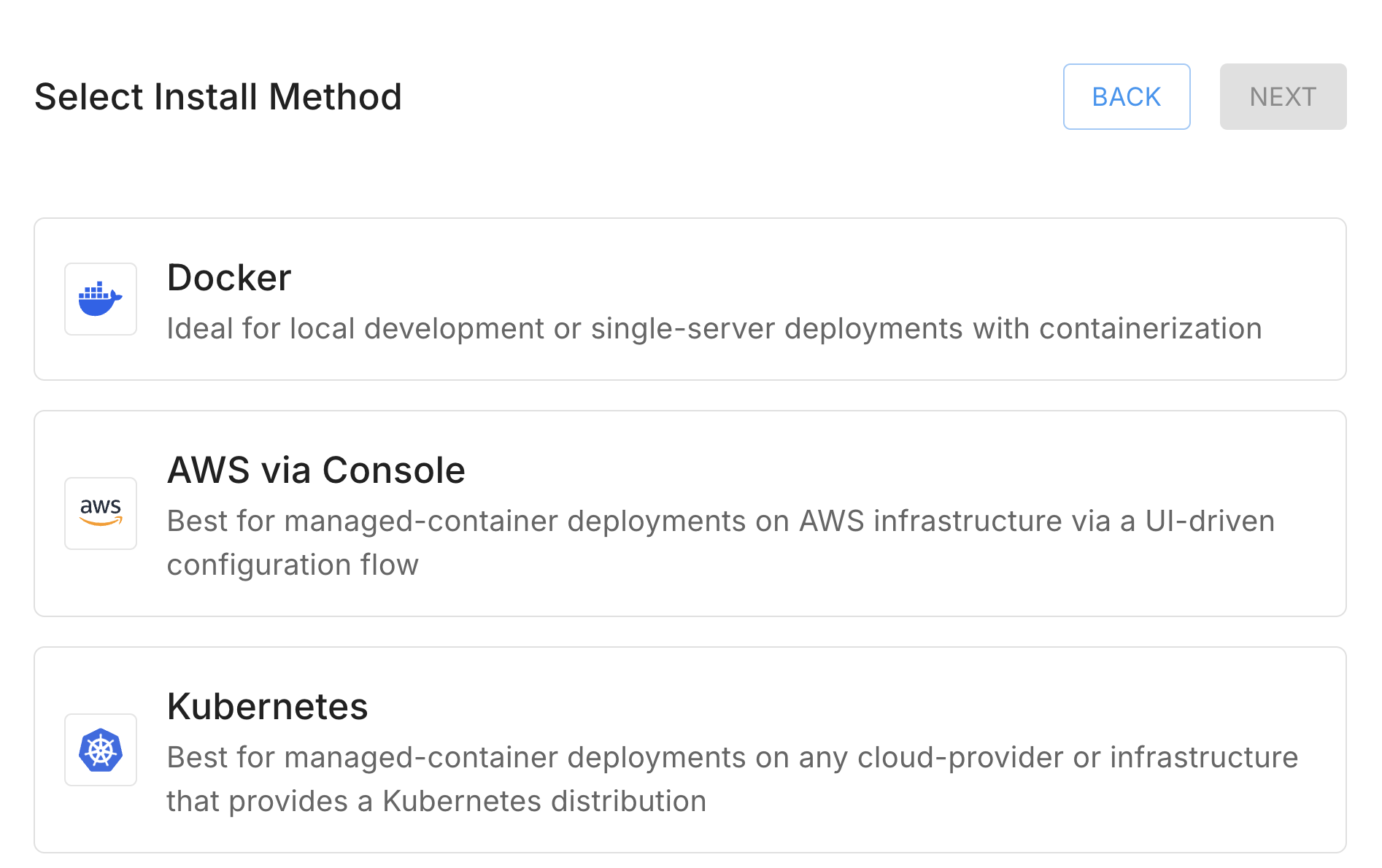Image resolution: width=1382 pixels, height=868 pixels.
Task: Click the "Ideal for local development" description
Action: (x=714, y=329)
